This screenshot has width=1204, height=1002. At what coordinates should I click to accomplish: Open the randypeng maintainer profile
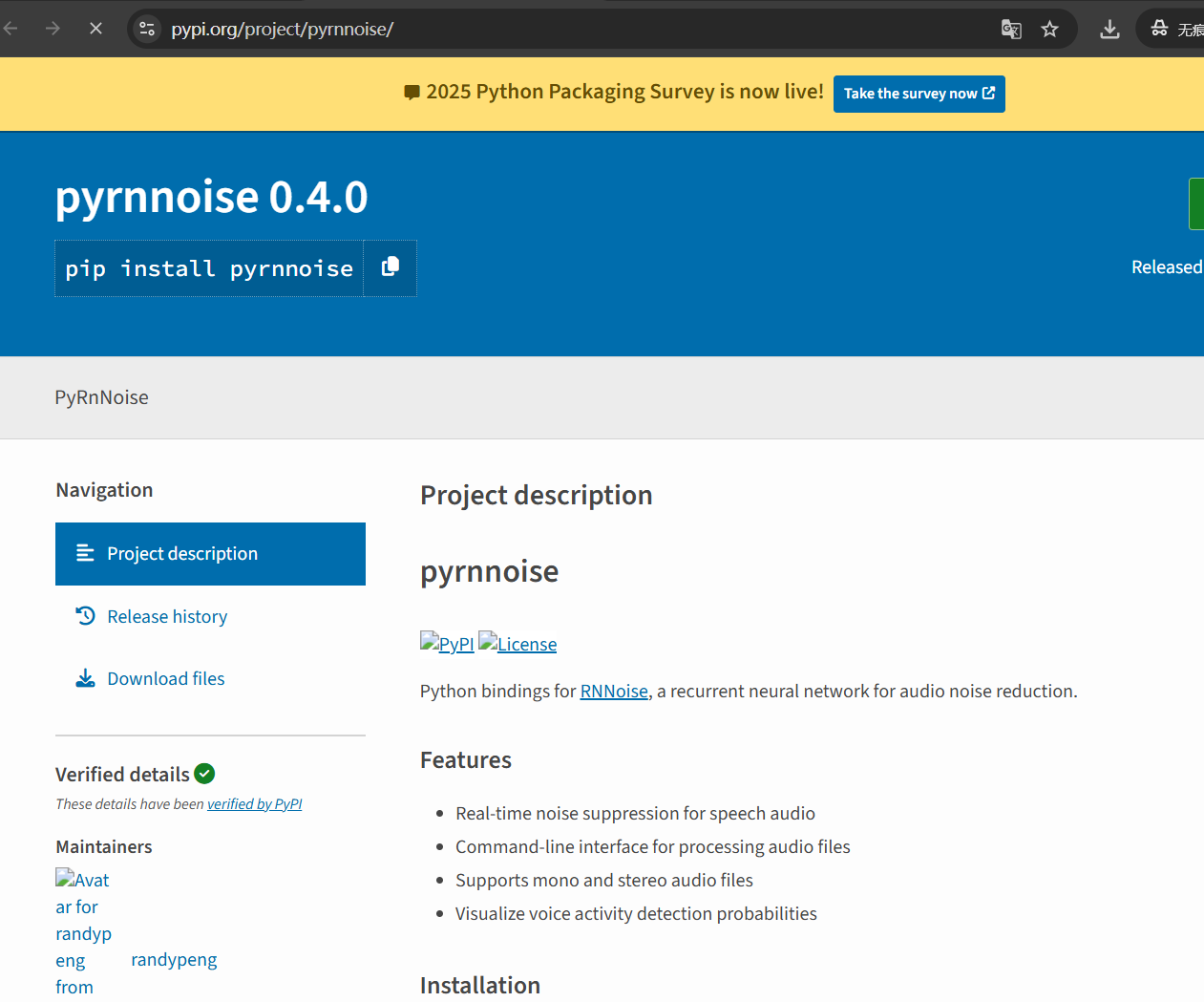click(x=174, y=960)
